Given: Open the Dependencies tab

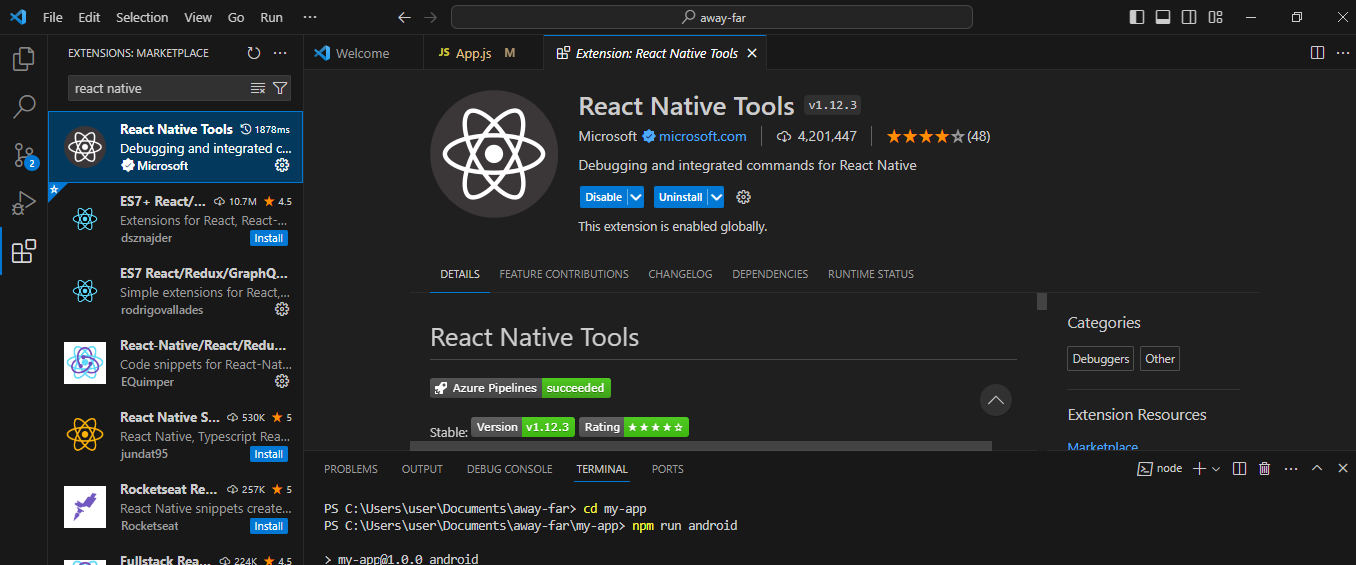Looking at the screenshot, I should point(770,274).
